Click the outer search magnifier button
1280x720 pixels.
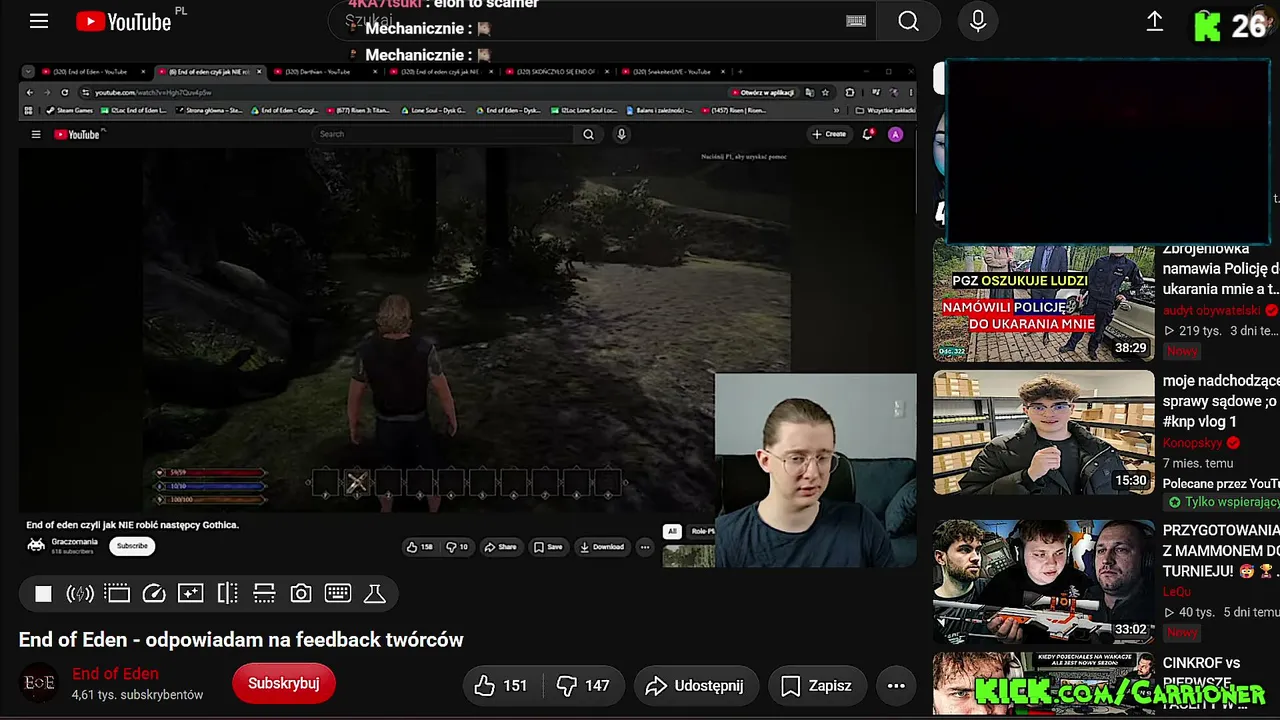(908, 21)
